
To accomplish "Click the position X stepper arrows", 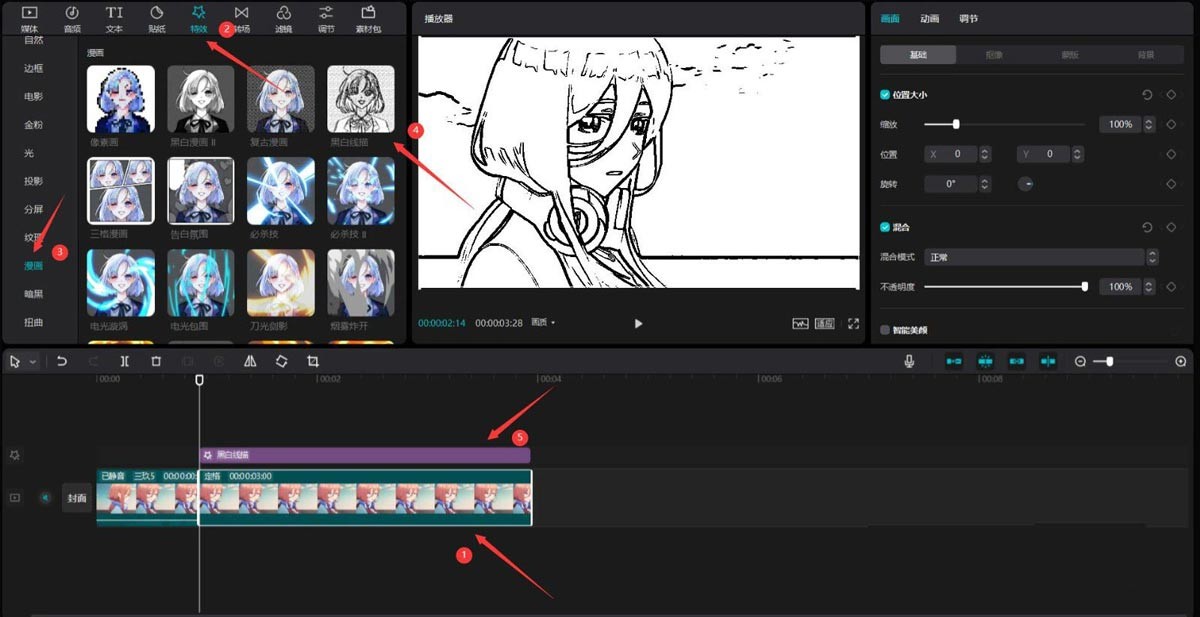I will click(985, 154).
